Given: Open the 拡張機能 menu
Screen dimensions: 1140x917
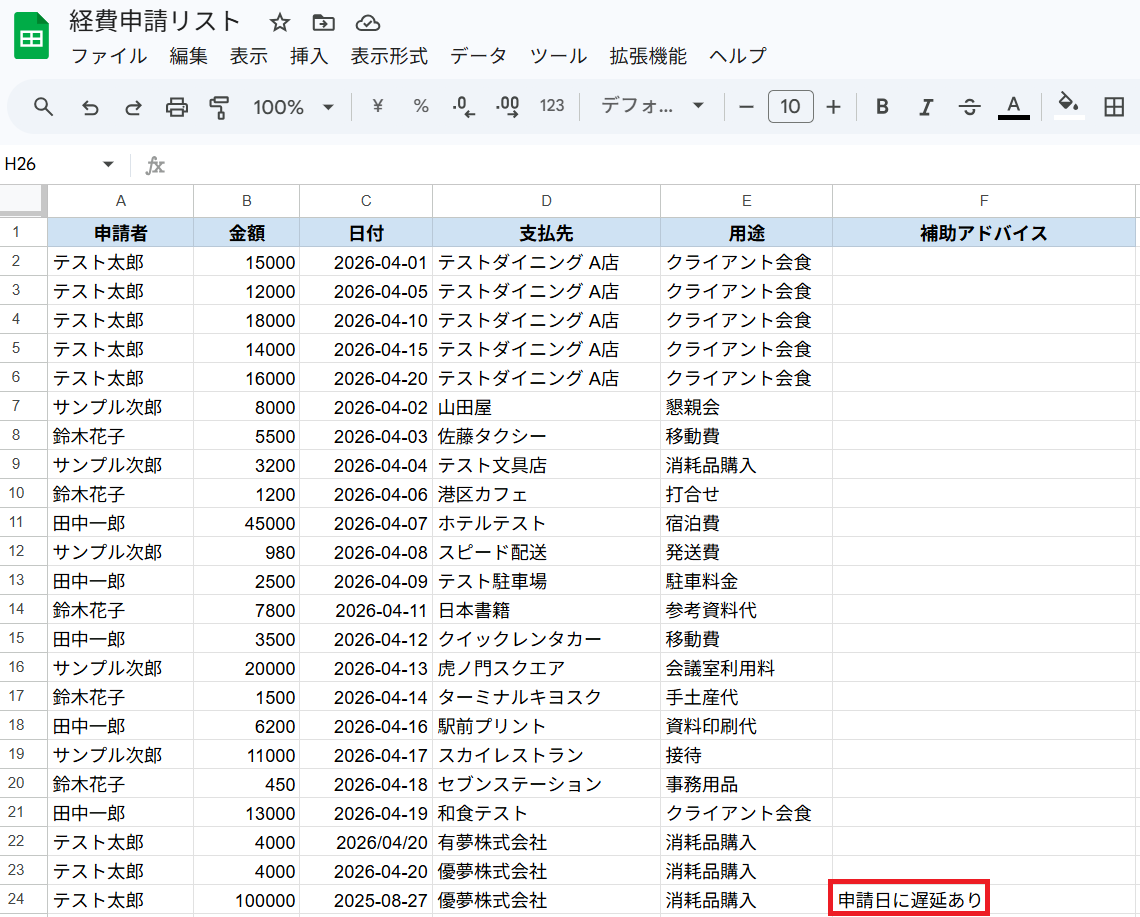Looking at the screenshot, I should coord(648,56).
